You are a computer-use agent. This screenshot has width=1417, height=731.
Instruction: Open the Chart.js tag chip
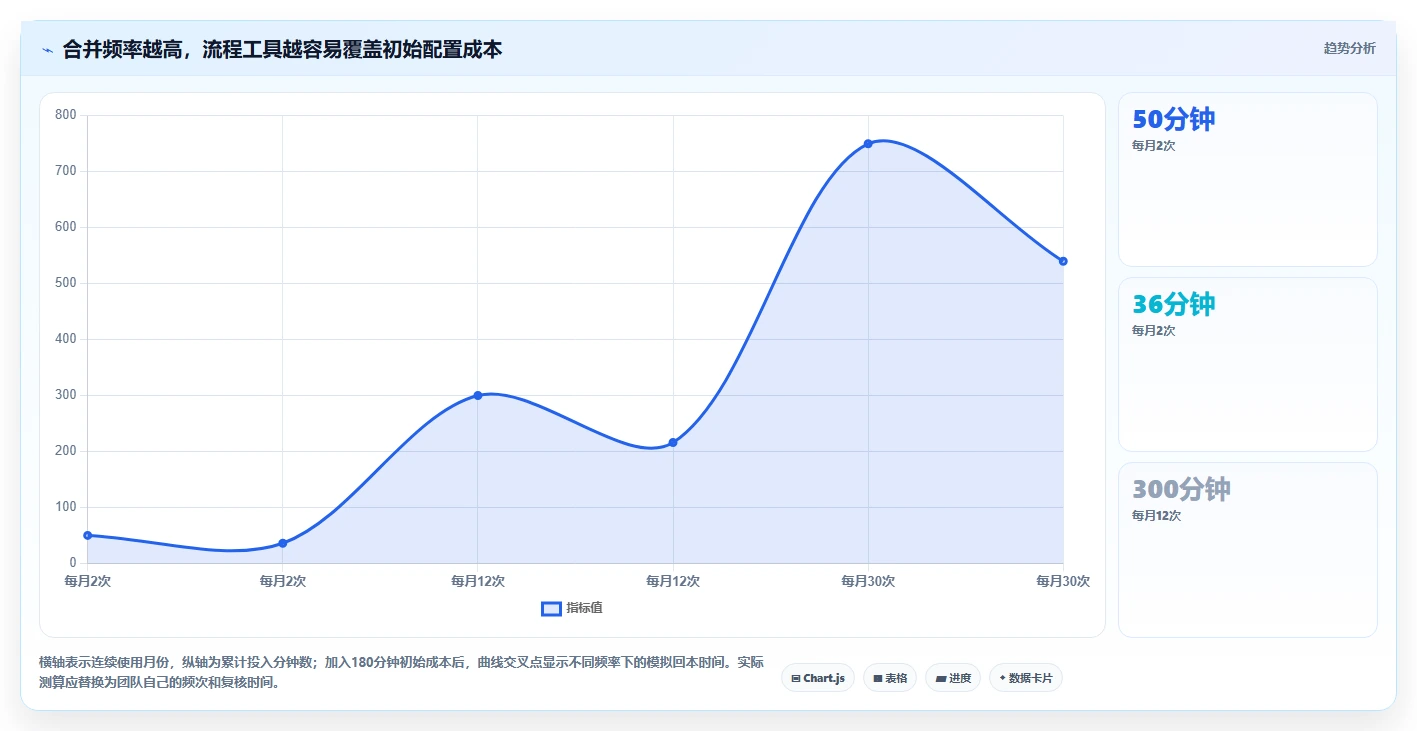pyautogui.click(x=818, y=678)
